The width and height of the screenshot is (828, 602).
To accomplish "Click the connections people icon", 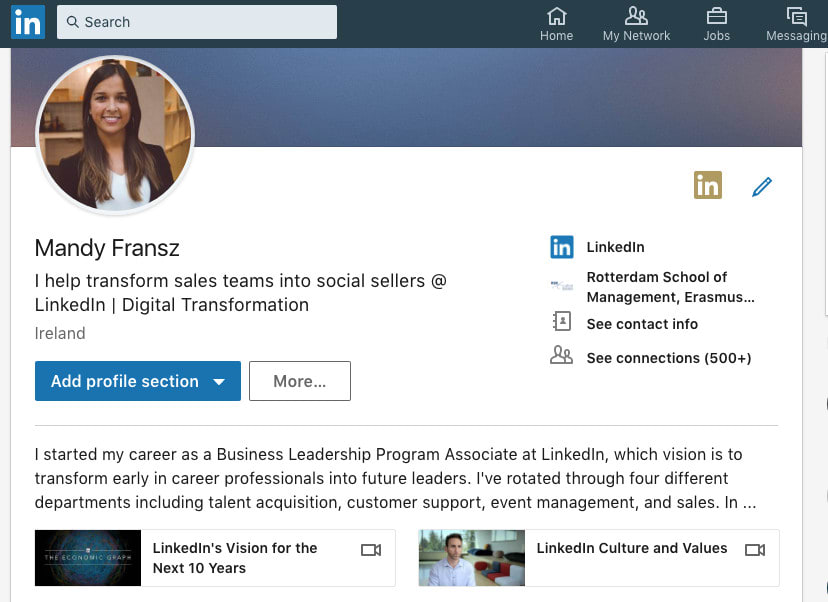I will 561,355.
